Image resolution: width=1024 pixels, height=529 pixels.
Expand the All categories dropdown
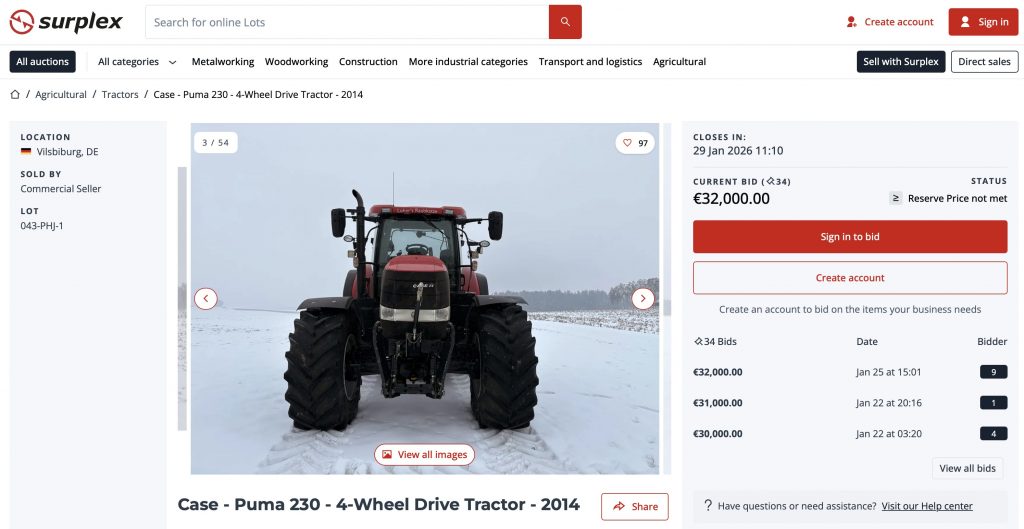pos(137,62)
